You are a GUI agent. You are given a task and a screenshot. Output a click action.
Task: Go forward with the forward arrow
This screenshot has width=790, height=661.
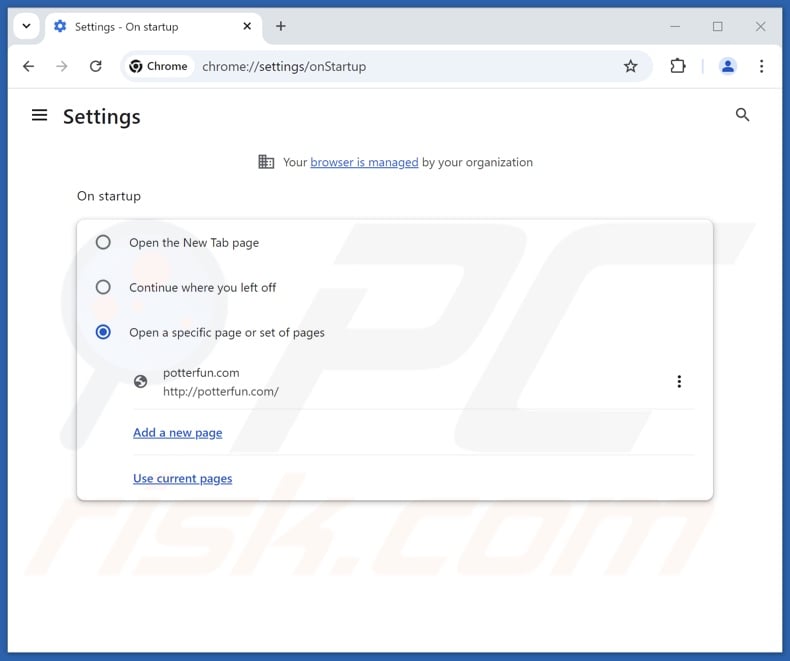[61, 66]
